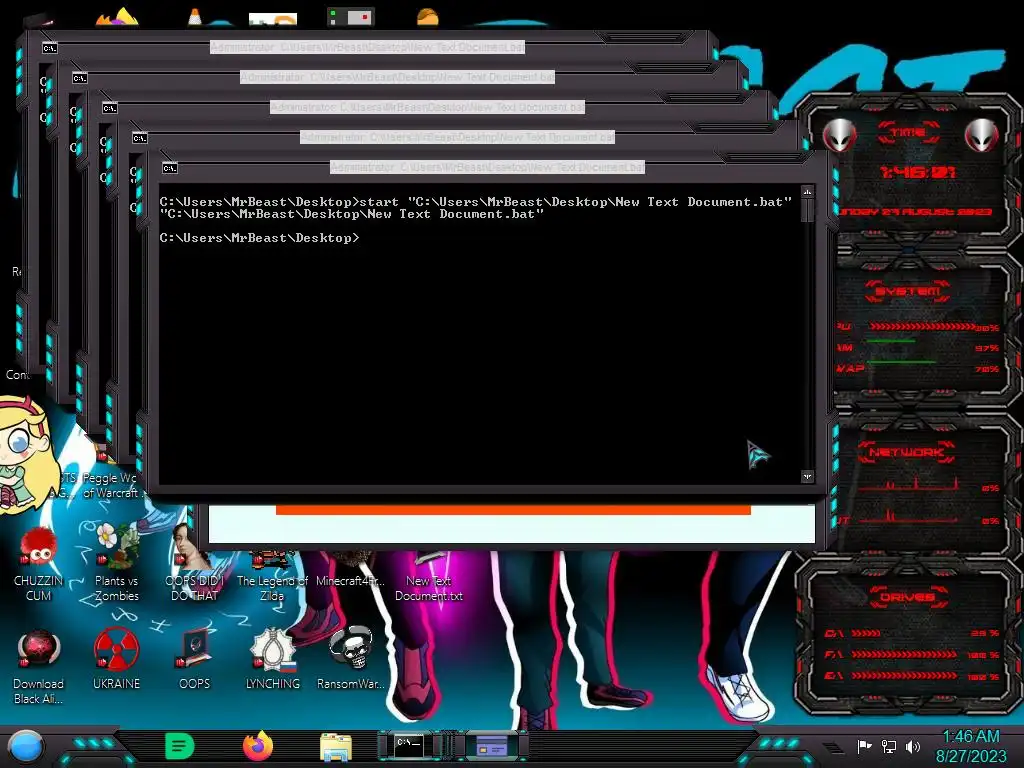Click the scroll up arrow in the front Command Prompt

807,193
